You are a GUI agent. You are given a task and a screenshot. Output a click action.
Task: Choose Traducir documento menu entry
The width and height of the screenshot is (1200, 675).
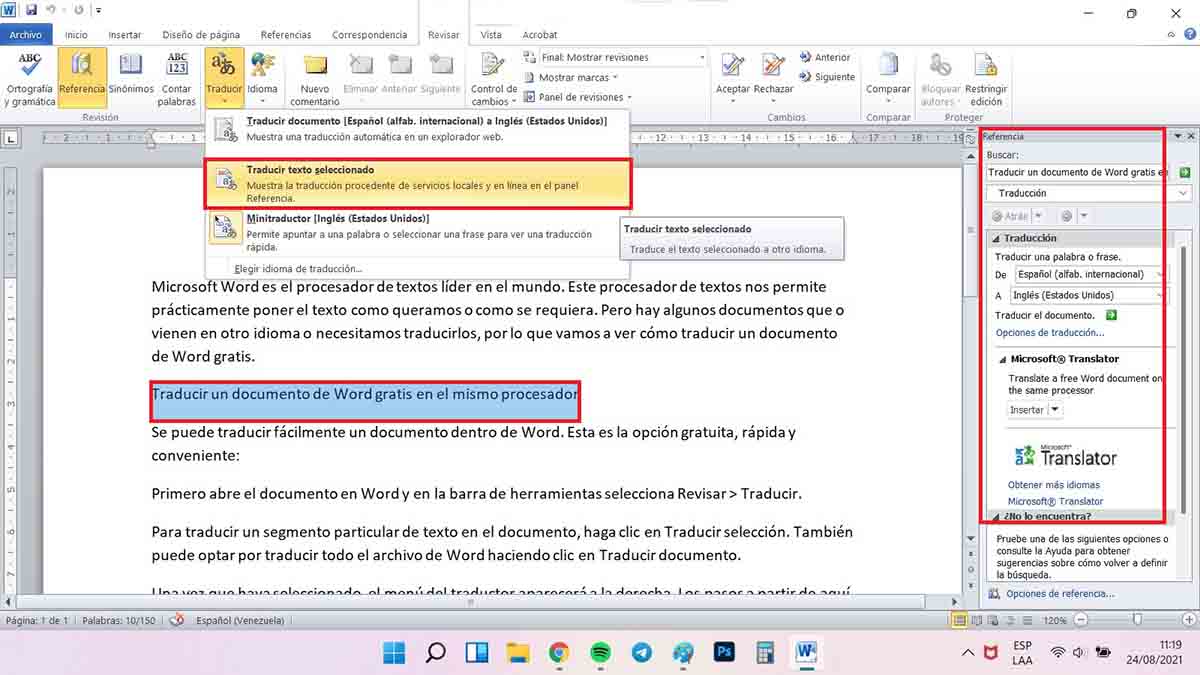[417, 129]
